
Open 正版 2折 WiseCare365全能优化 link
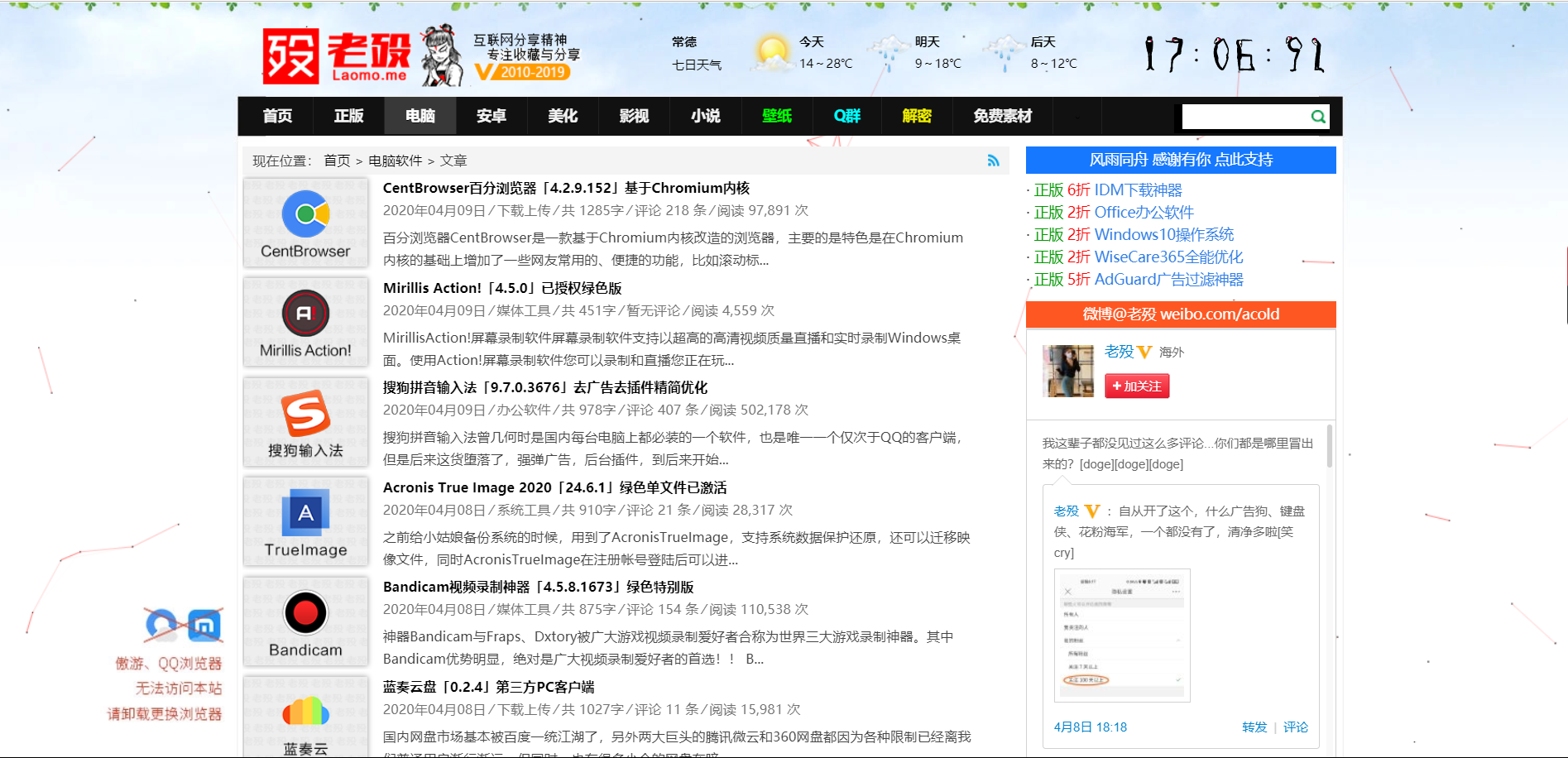click(1139, 257)
